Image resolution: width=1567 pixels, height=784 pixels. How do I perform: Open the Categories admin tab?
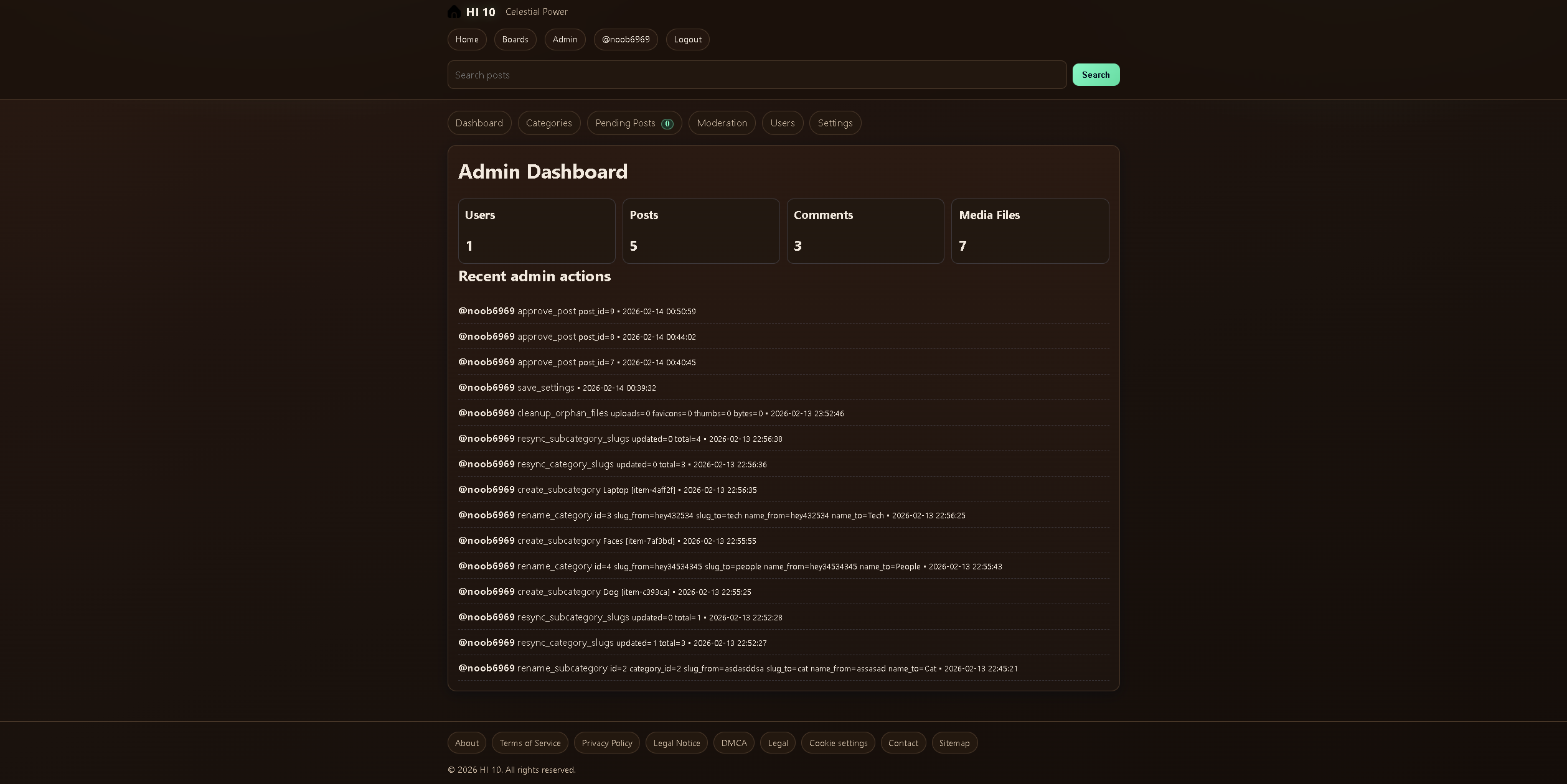[548, 123]
